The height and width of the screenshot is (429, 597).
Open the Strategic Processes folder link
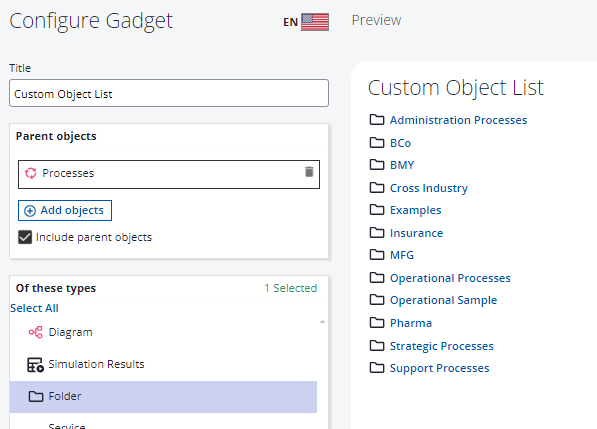(442, 346)
